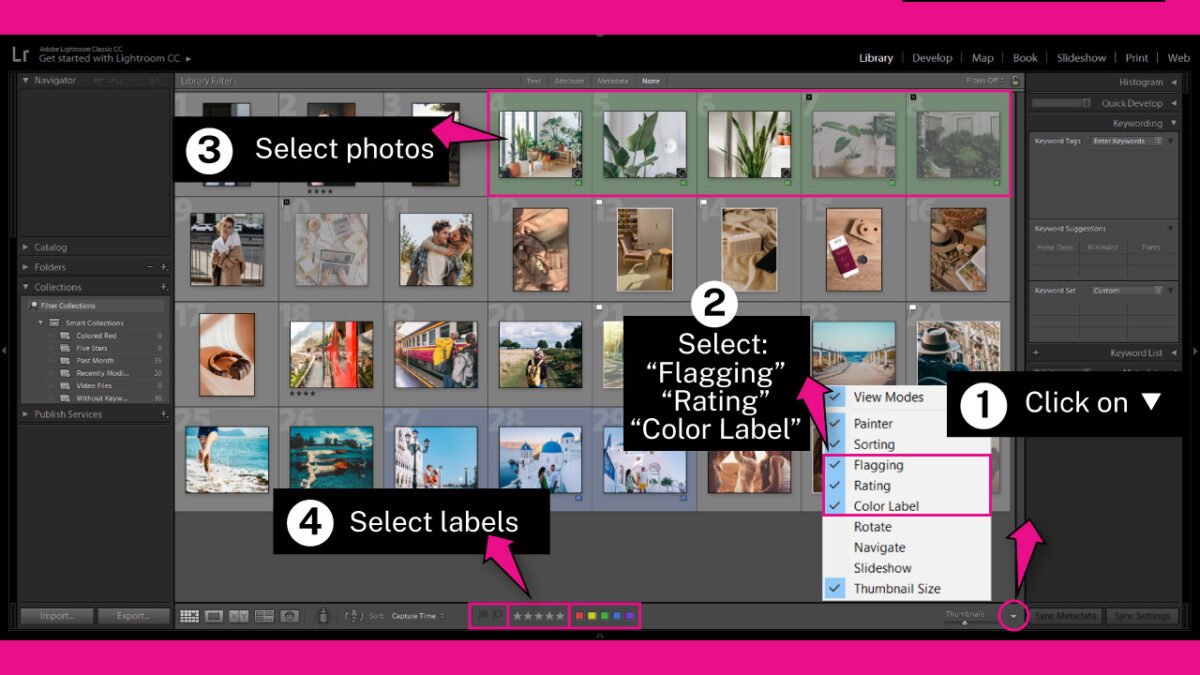Select the Grid view icon
The height and width of the screenshot is (675, 1200).
coord(189,615)
